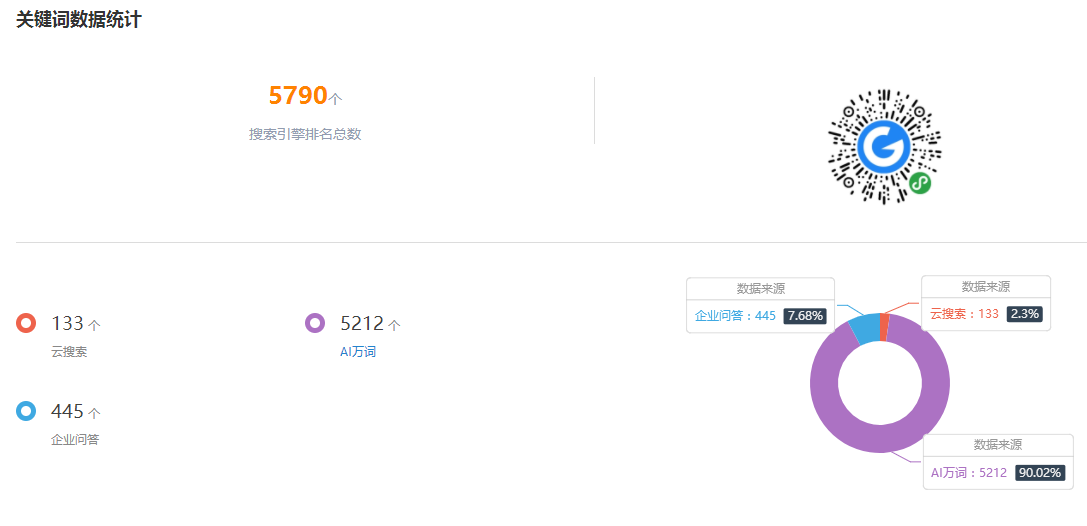The height and width of the screenshot is (526, 1087).
Task: Click the 企业问答：445 tooltip label
Action: point(735,316)
